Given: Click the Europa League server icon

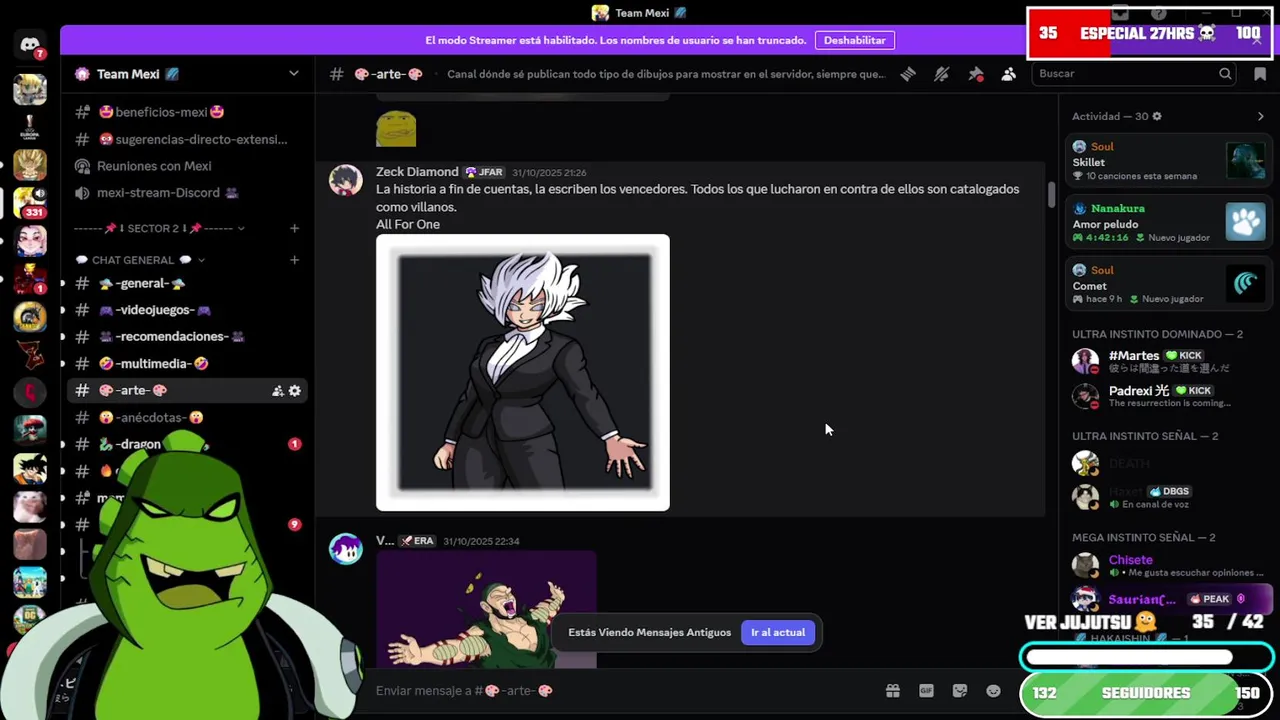Looking at the screenshot, I should (x=30, y=128).
